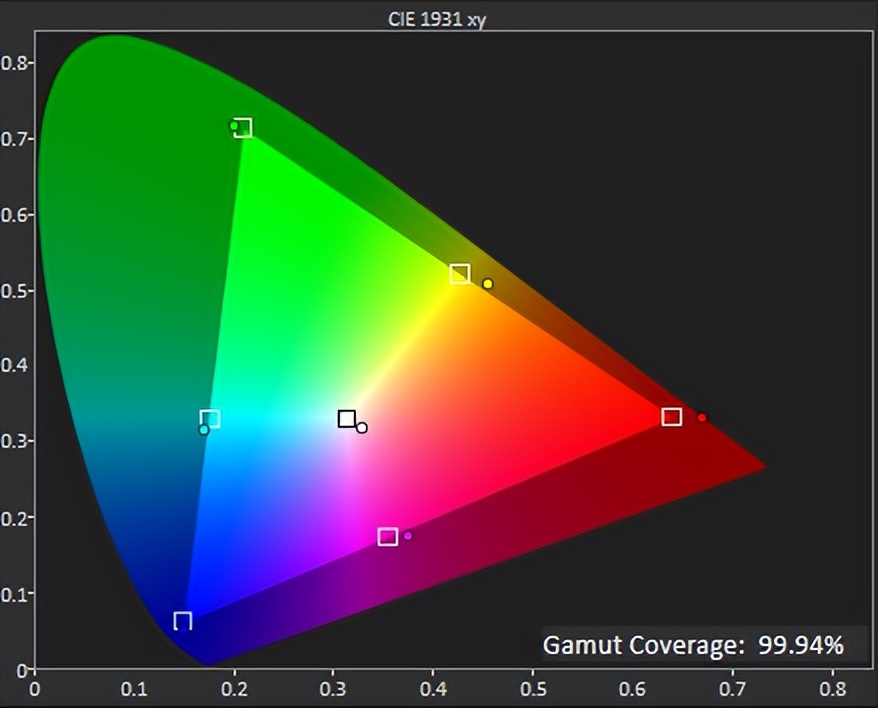Select the cyan measured point dot

point(204,430)
